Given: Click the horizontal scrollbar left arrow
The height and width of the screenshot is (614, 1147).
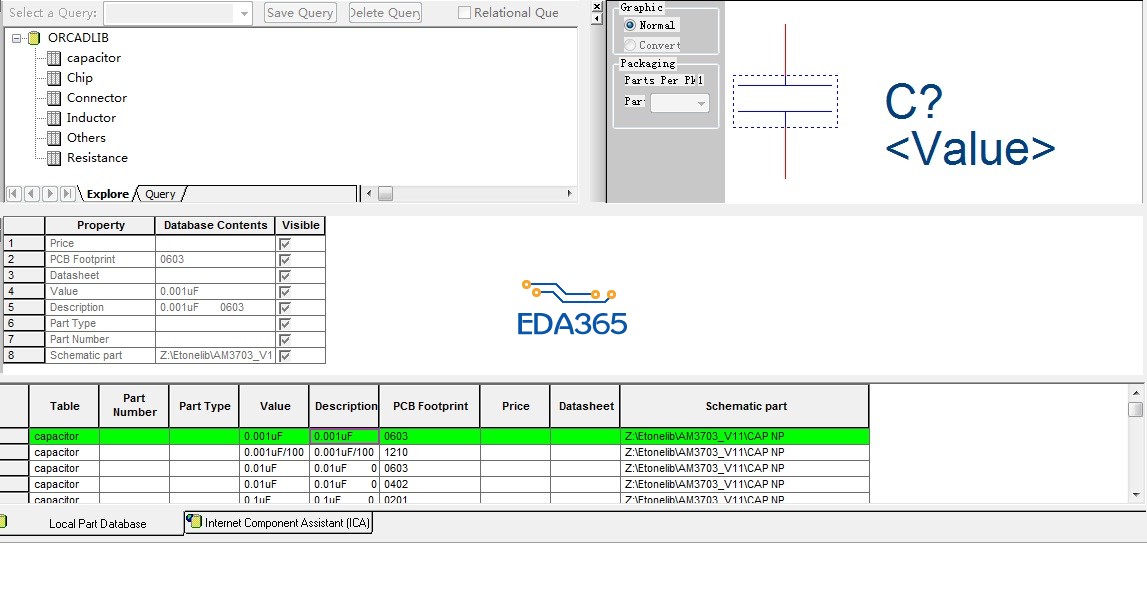Looking at the screenshot, I should (x=369, y=194).
